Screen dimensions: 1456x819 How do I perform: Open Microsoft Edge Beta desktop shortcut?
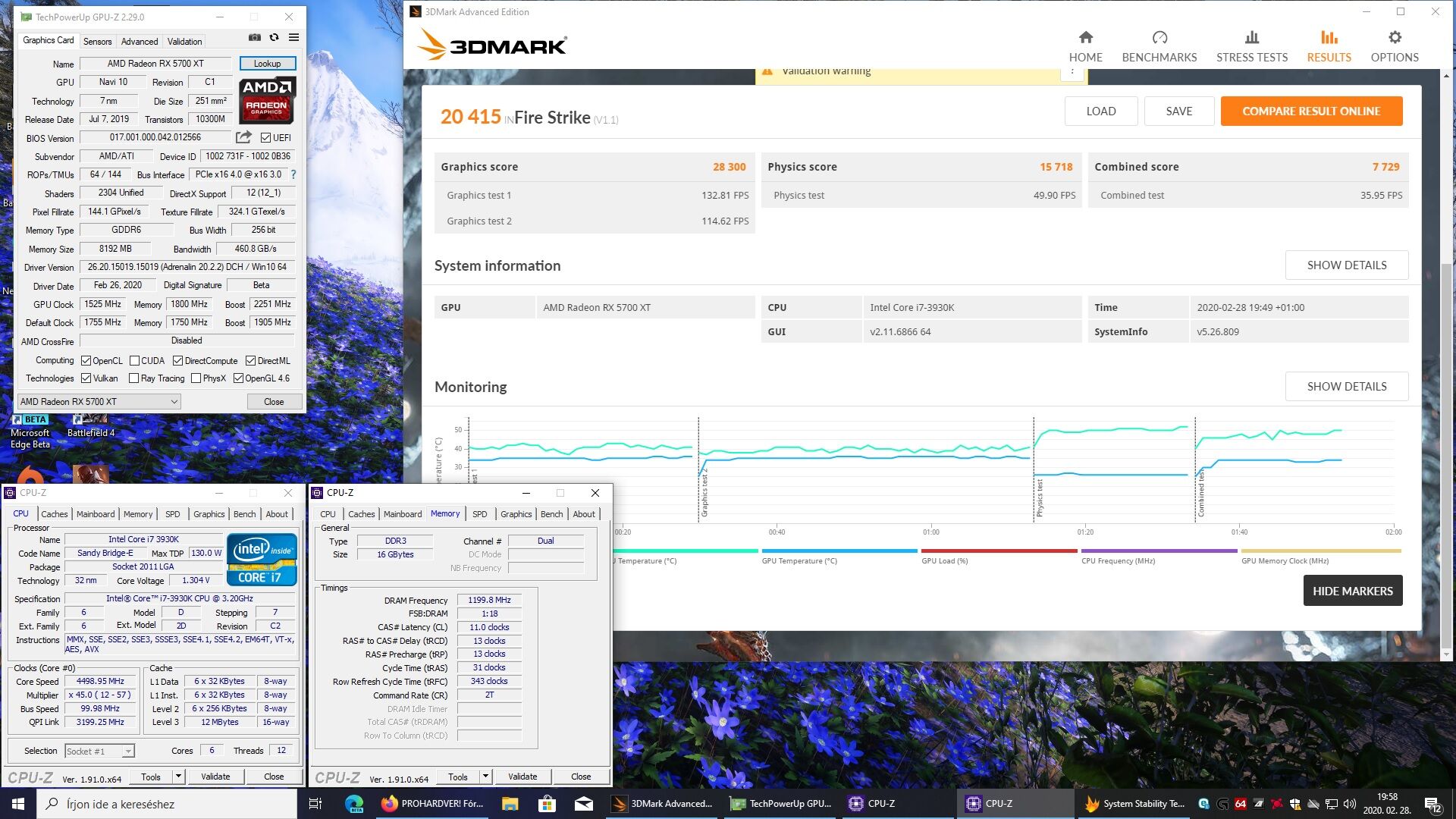point(30,431)
